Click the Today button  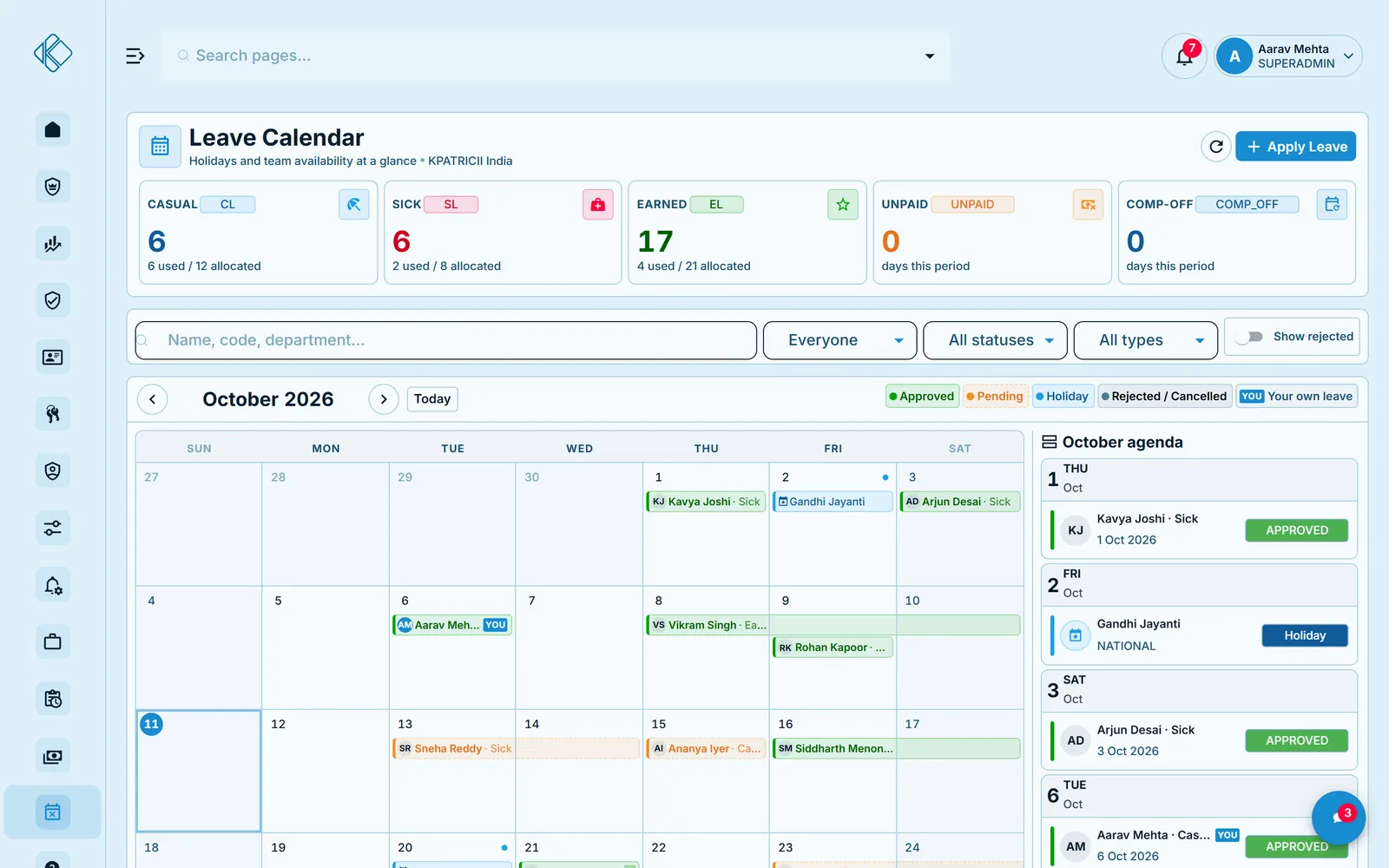pyautogui.click(x=432, y=399)
